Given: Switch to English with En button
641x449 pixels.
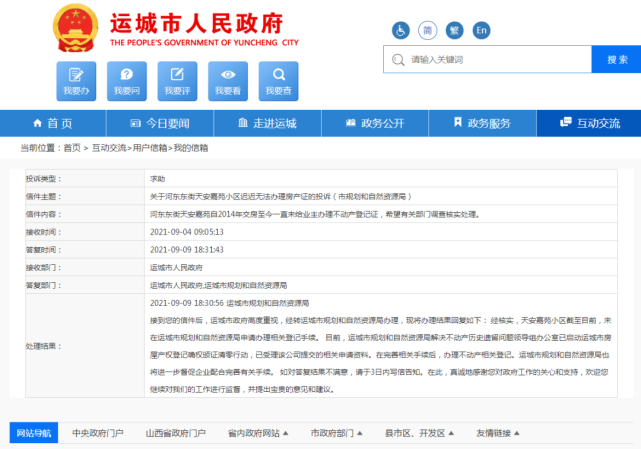Looking at the screenshot, I should coord(483,30).
